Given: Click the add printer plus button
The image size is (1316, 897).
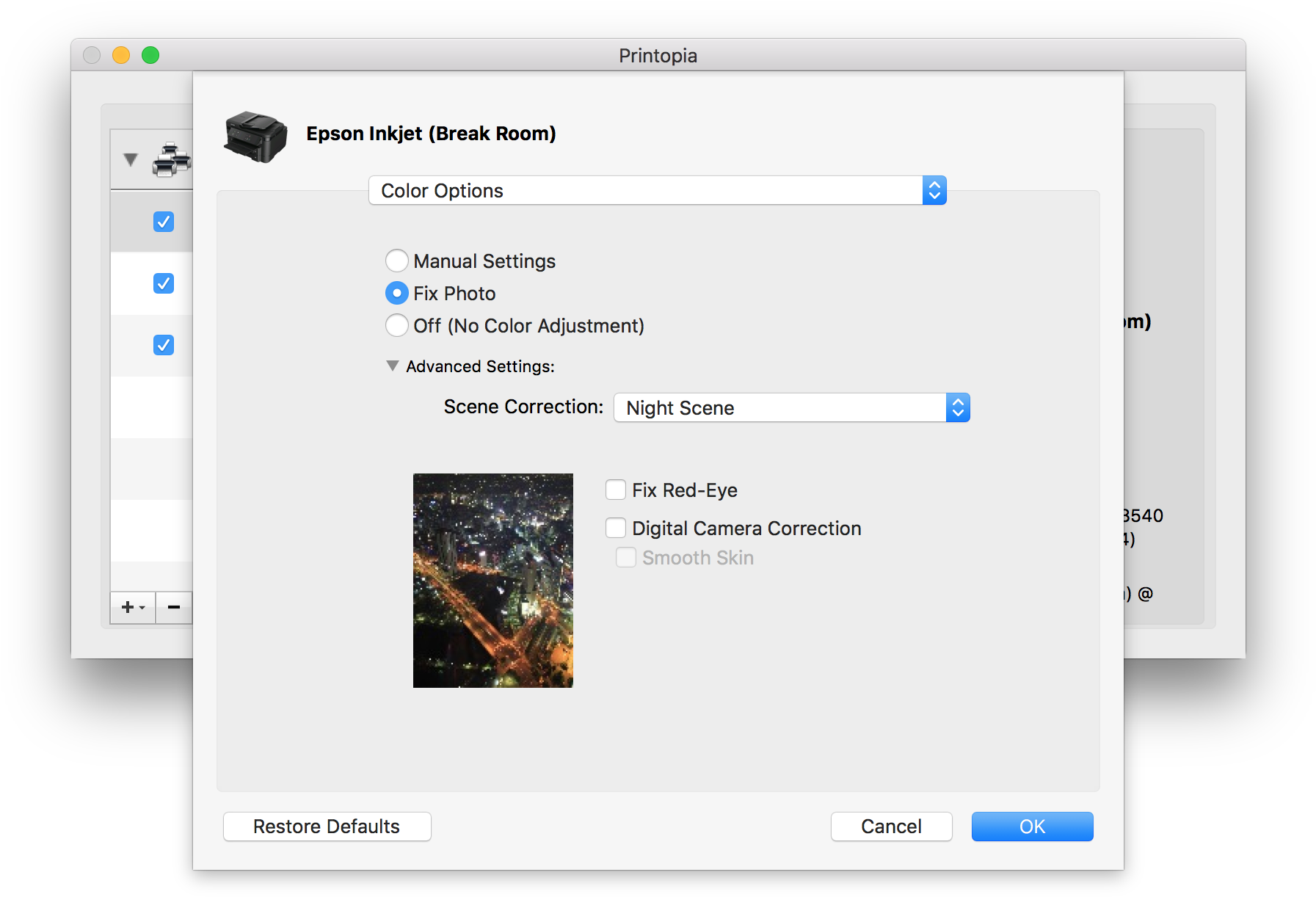Looking at the screenshot, I should (133, 607).
